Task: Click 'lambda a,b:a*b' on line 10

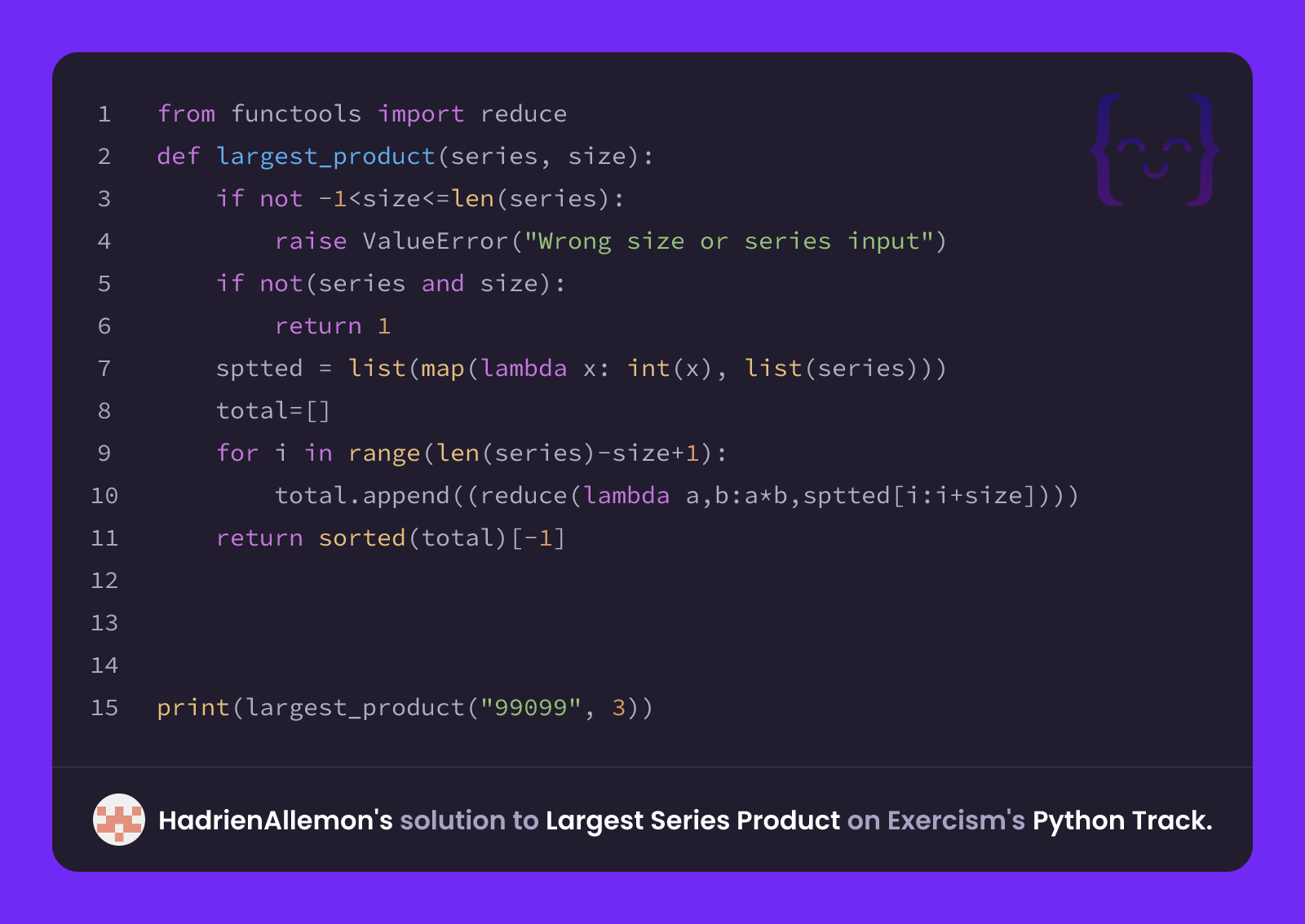Action: pyautogui.click(x=686, y=496)
